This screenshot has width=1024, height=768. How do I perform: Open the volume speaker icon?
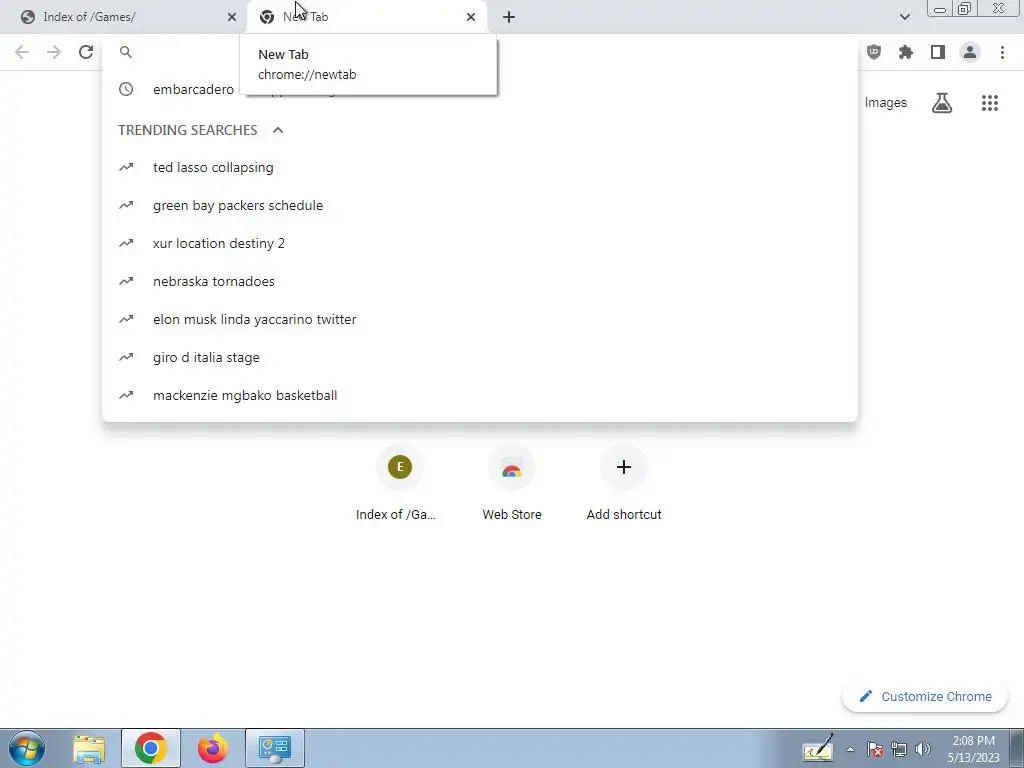pyautogui.click(x=923, y=749)
